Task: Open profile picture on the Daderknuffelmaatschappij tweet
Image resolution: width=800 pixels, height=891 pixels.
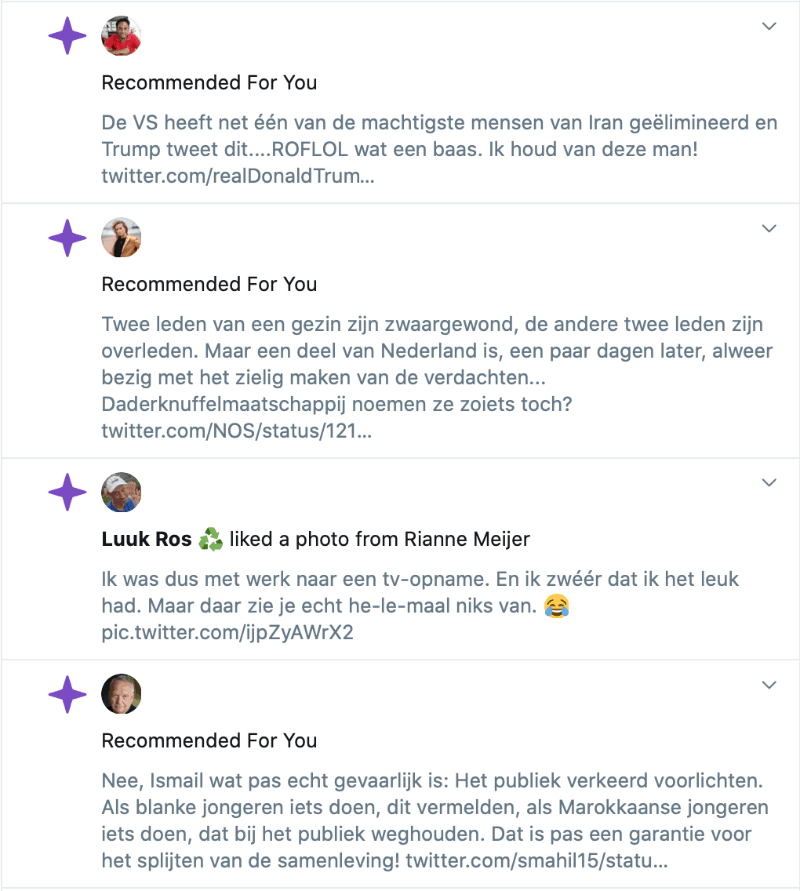Action: (121, 238)
